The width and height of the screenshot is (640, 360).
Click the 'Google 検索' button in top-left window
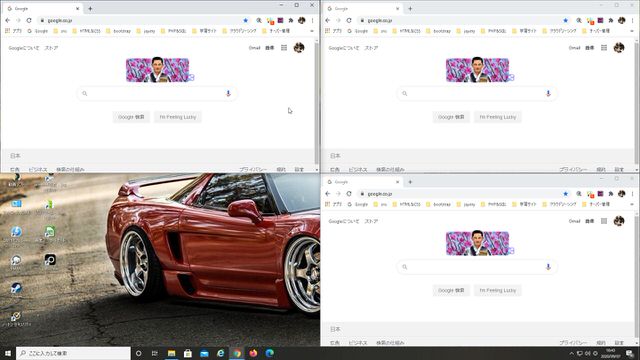pyautogui.click(x=131, y=117)
